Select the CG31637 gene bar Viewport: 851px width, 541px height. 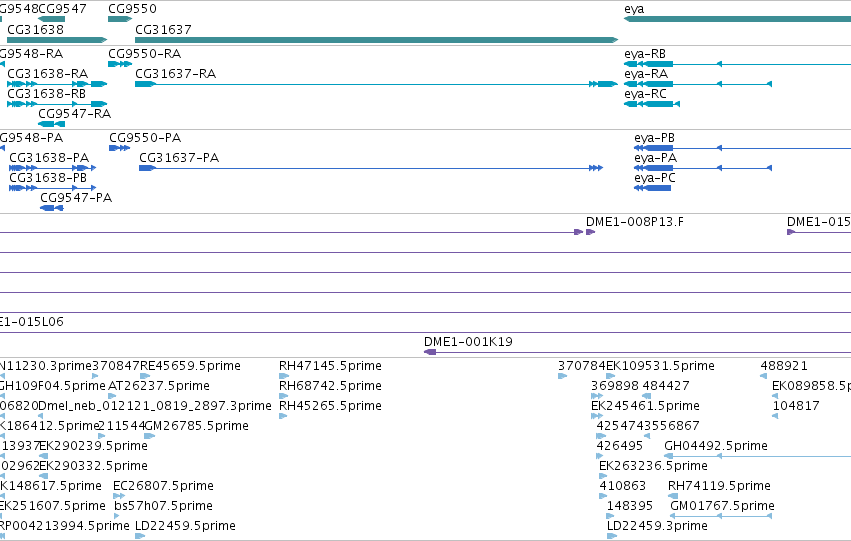(x=377, y=40)
